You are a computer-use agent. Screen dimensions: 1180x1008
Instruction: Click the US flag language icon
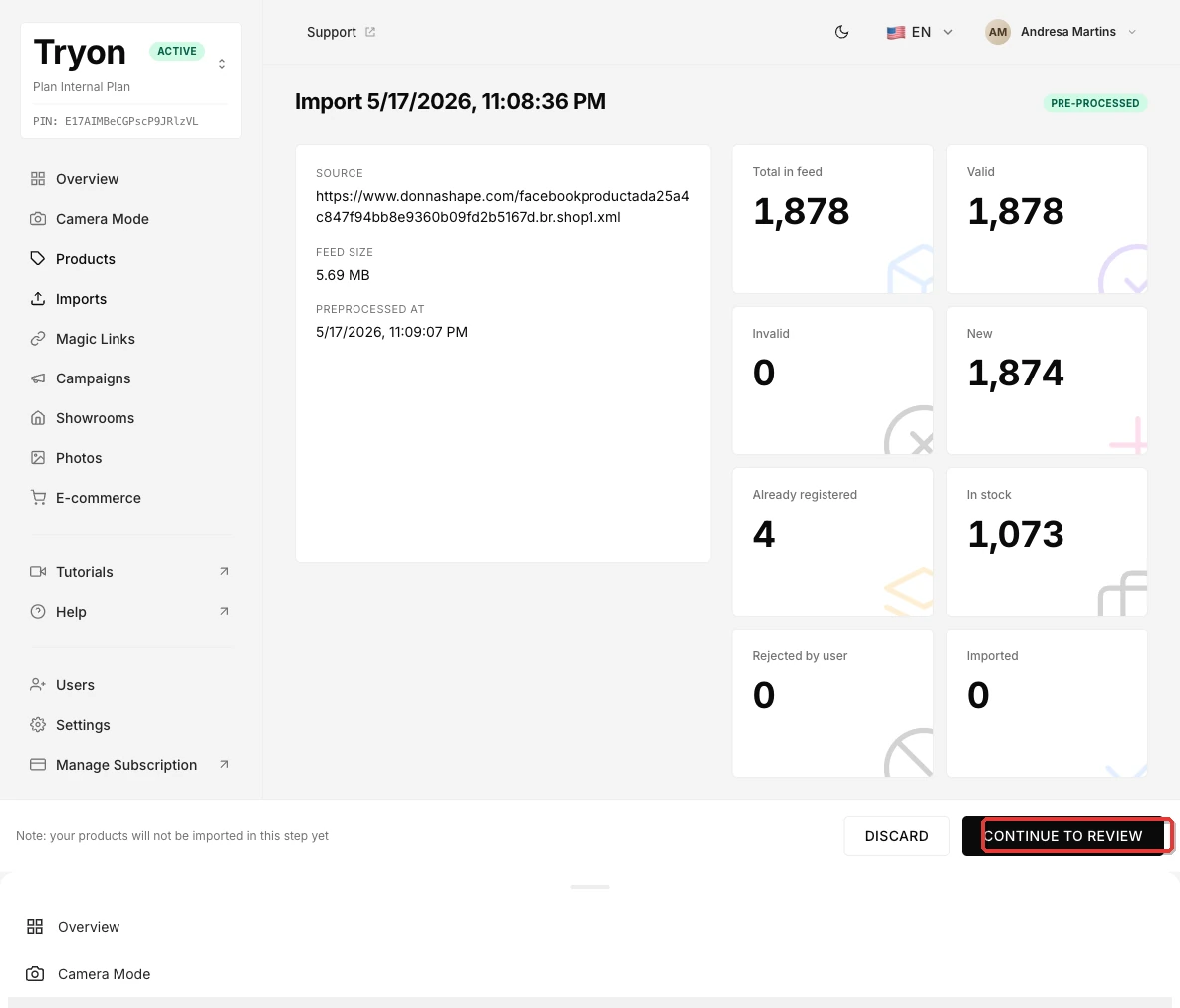(895, 32)
